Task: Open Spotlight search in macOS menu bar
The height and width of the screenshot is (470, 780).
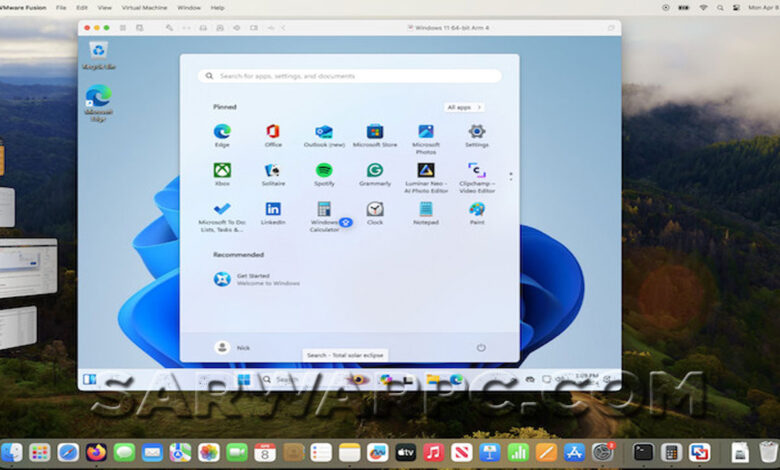Action: 720,8
